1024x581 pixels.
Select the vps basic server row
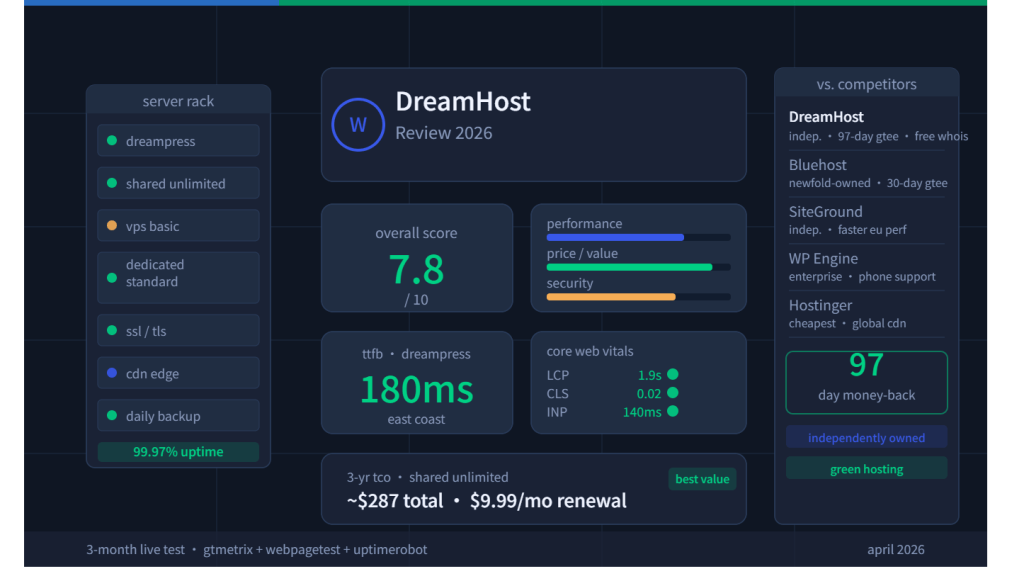click(x=178, y=225)
